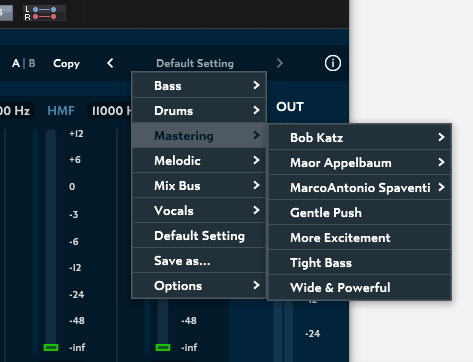Image resolution: width=473 pixels, height=362 pixels.
Task: Expand the Bass preset category
Action: click(199, 85)
